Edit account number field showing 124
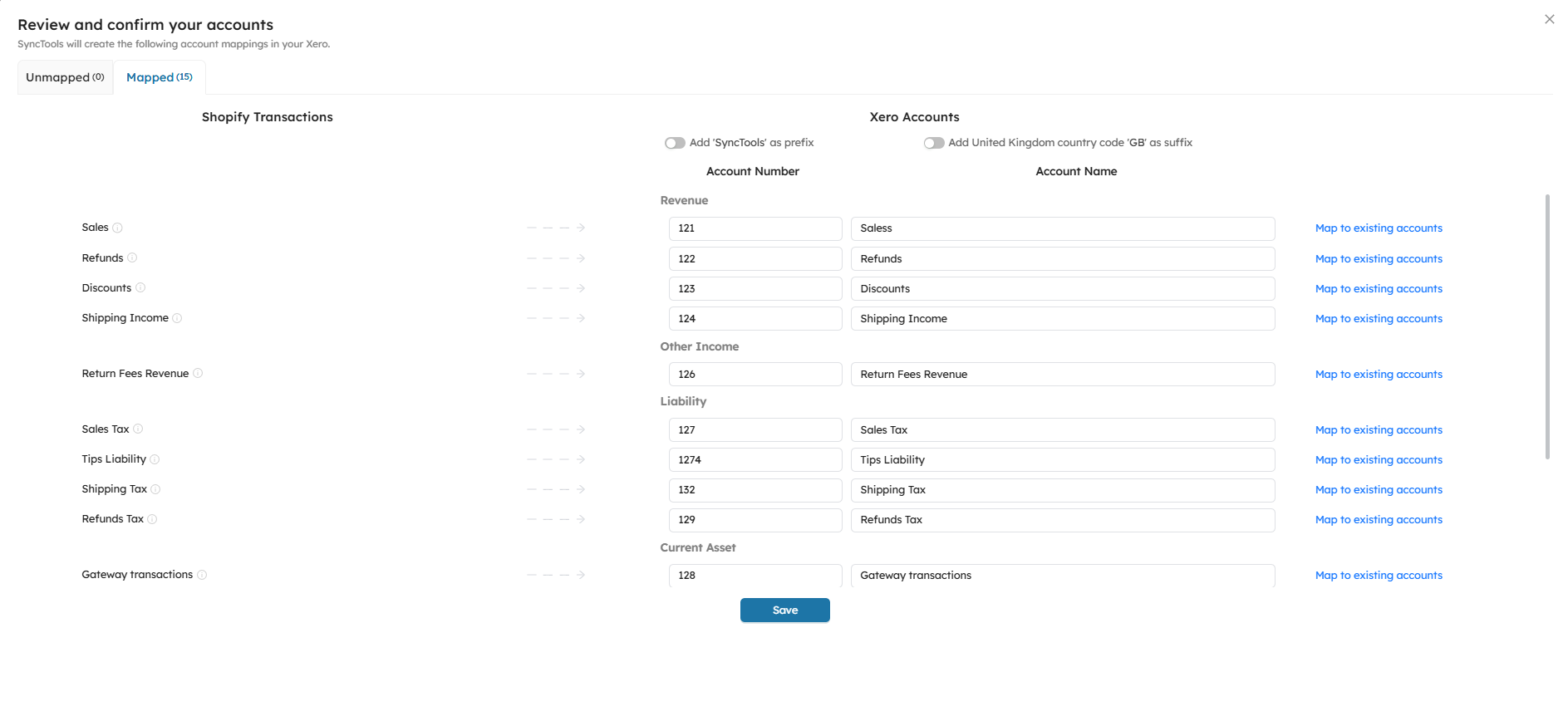Screen dimensions: 1568x716 click(755, 318)
